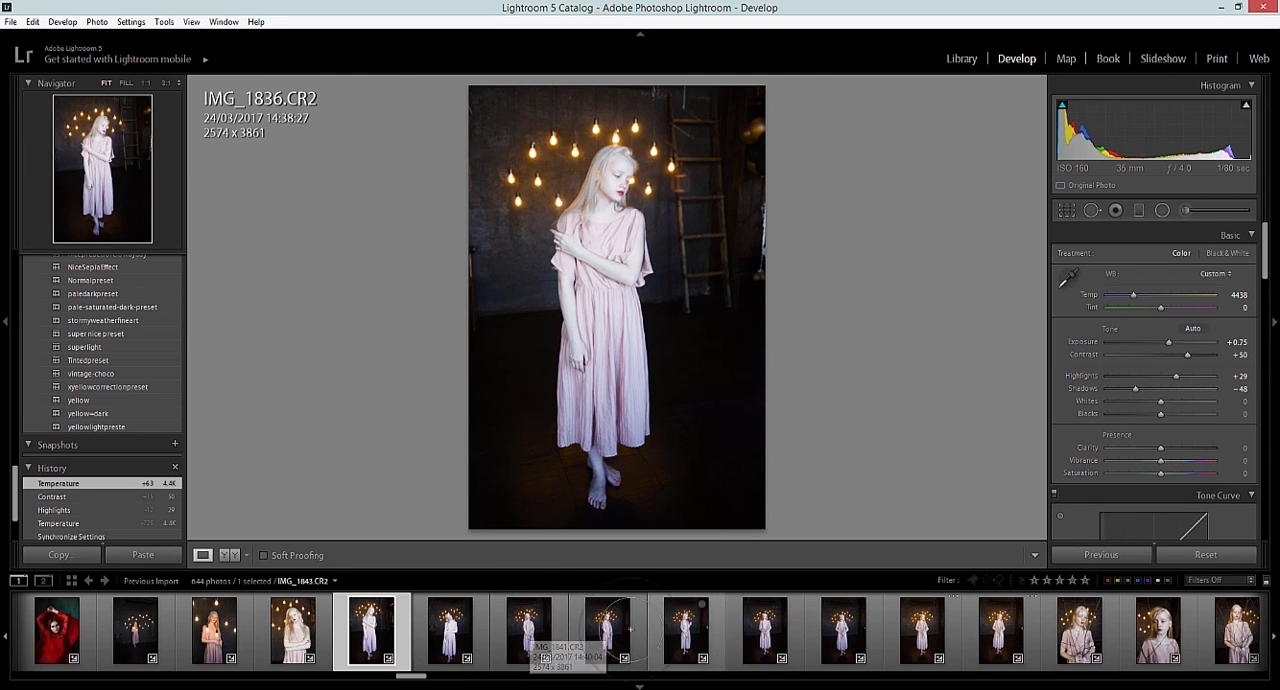Filter by yellow color label
Image resolution: width=1280 pixels, height=690 pixels.
click(1119, 580)
